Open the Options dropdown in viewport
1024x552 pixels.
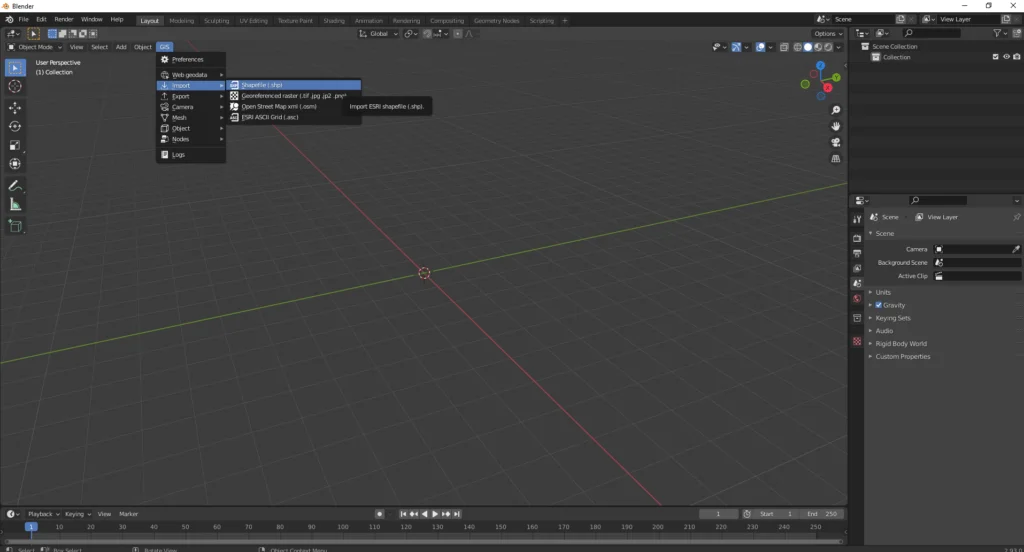(827, 34)
